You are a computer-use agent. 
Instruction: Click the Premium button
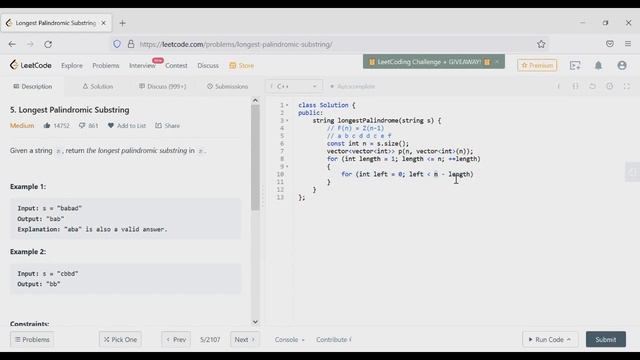pyautogui.click(x=537, y=65)
